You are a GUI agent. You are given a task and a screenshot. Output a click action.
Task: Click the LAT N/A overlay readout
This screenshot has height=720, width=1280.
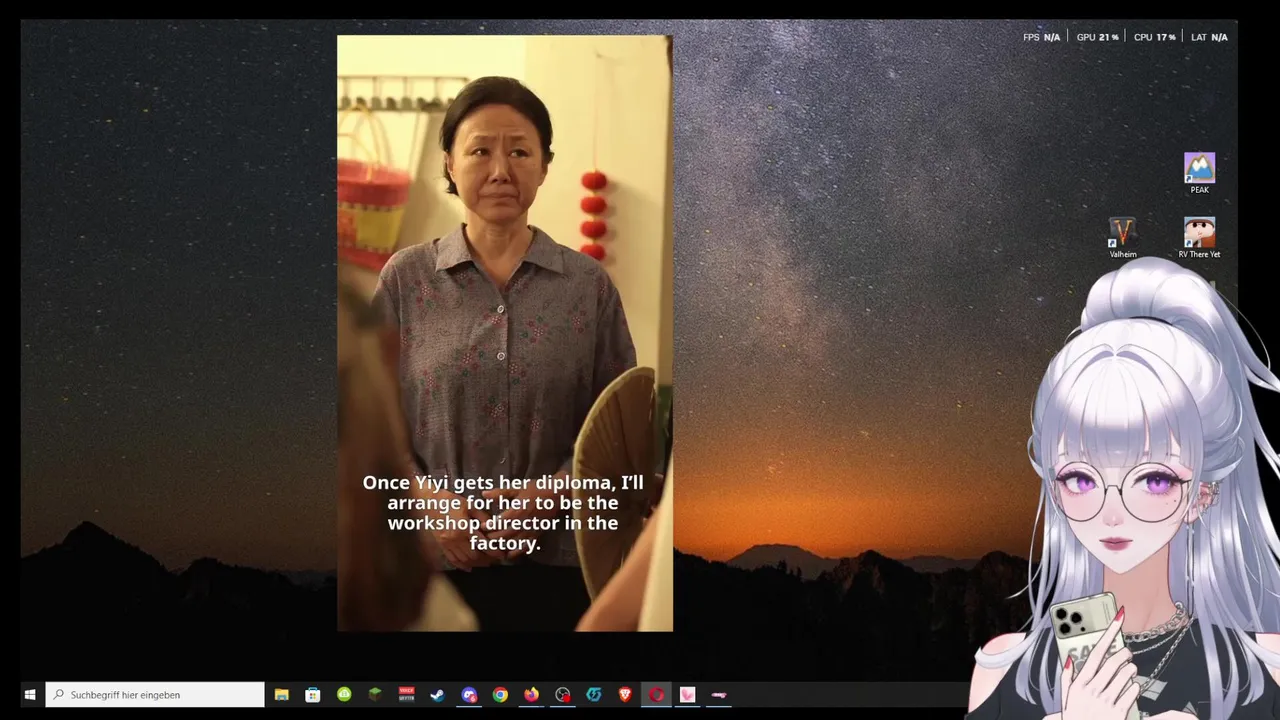[1209, 37]
